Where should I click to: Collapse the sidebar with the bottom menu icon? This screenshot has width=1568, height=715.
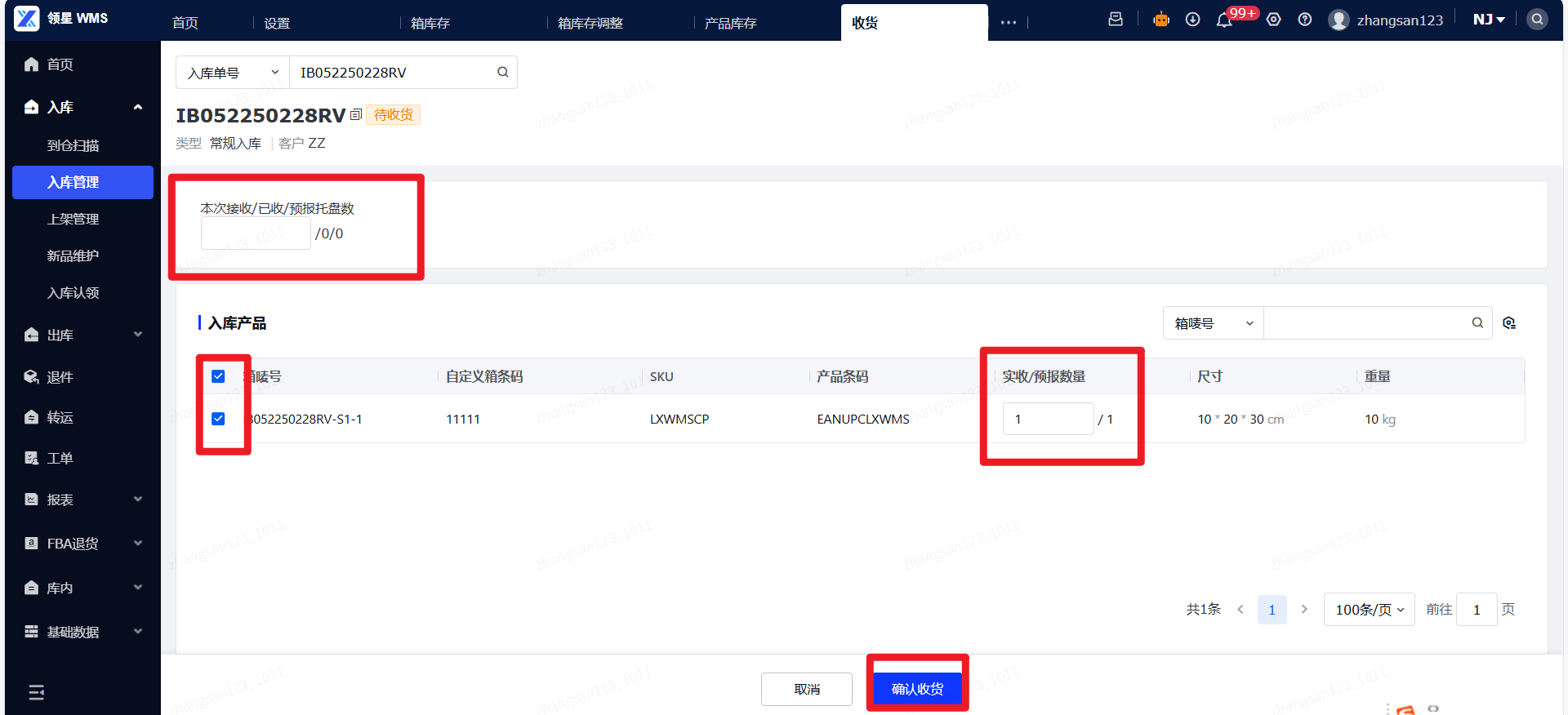tap(37, 692)
